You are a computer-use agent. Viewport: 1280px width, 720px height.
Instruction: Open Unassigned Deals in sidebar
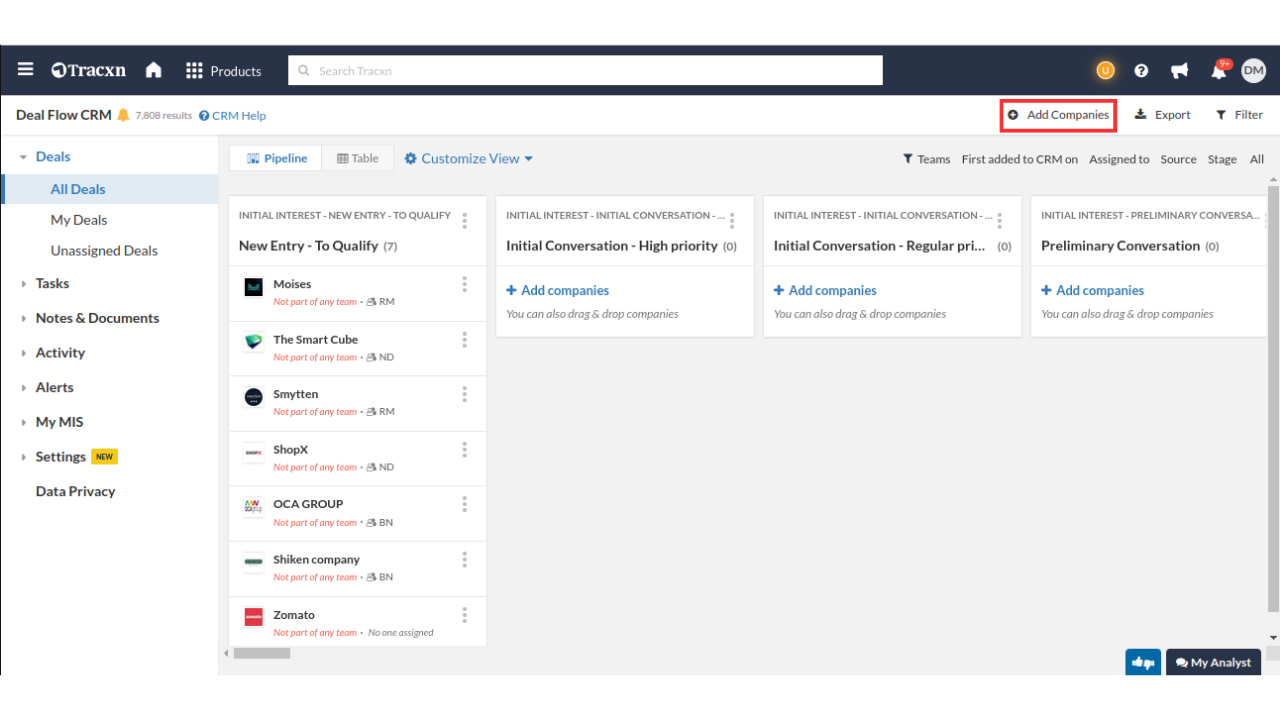[x=104, y=251]
